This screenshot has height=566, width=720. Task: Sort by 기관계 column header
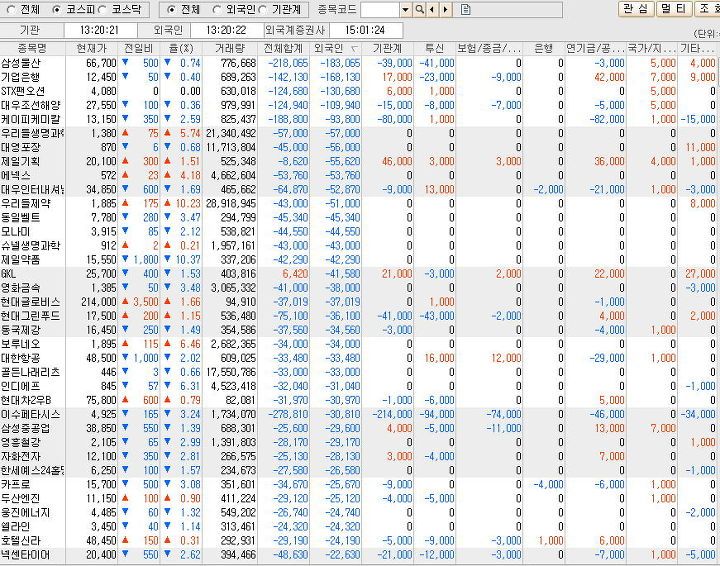[388, 48]
